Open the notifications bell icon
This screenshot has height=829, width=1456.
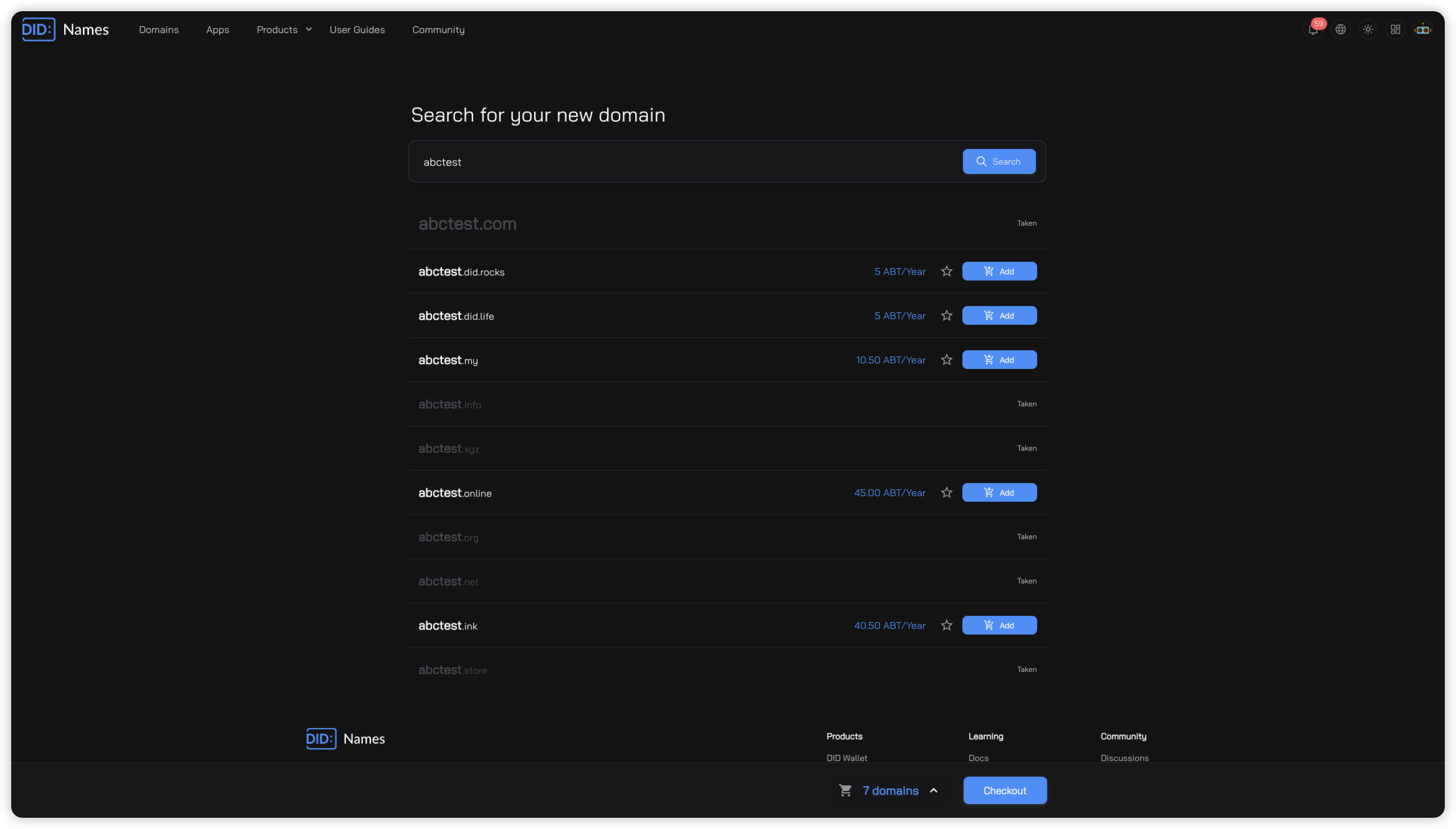tap(1313, 30)
